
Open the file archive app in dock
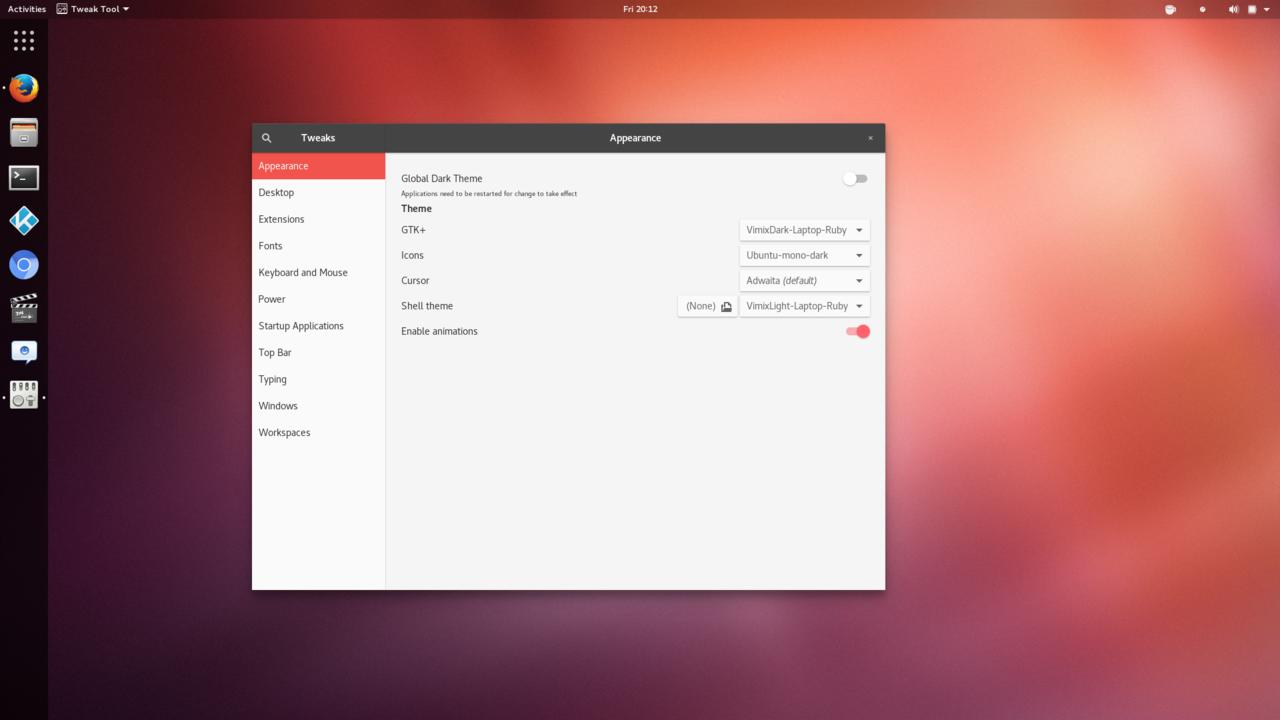click(24, 132)
